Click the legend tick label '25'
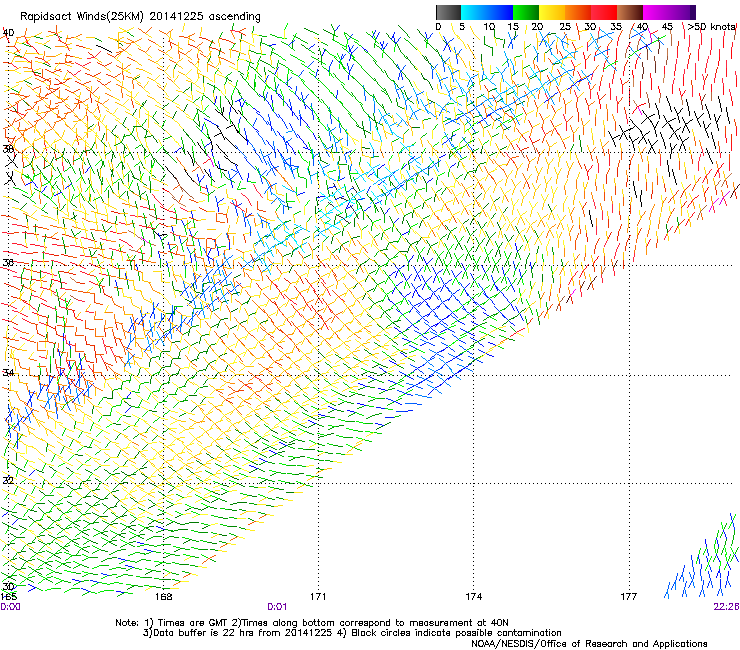Image resolution: width=740 pixels, height=650 pixels. point(565,27)
